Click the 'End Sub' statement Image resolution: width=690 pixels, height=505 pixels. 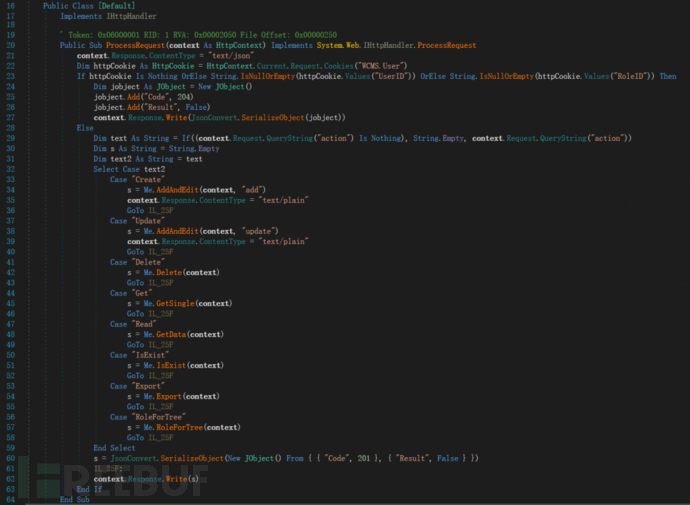pos(75,500)
